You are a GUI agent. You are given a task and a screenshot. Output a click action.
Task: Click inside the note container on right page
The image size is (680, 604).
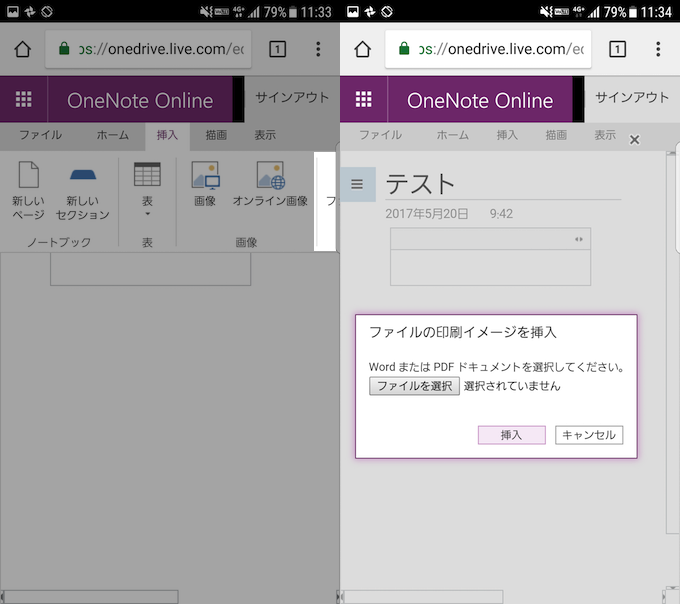click(x=490, y=268)
